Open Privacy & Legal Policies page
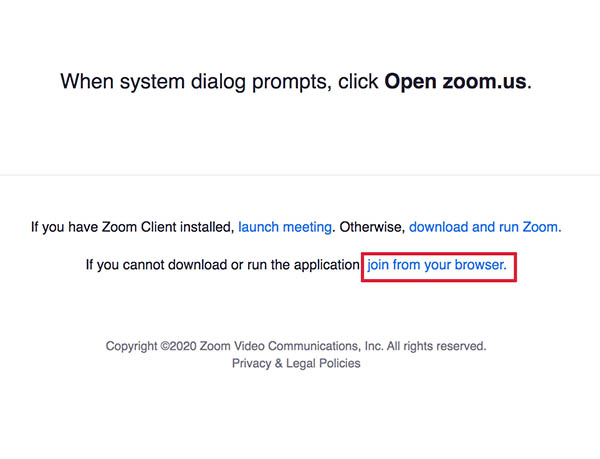Screen dimensions: 600x459 tap(296, 363)
